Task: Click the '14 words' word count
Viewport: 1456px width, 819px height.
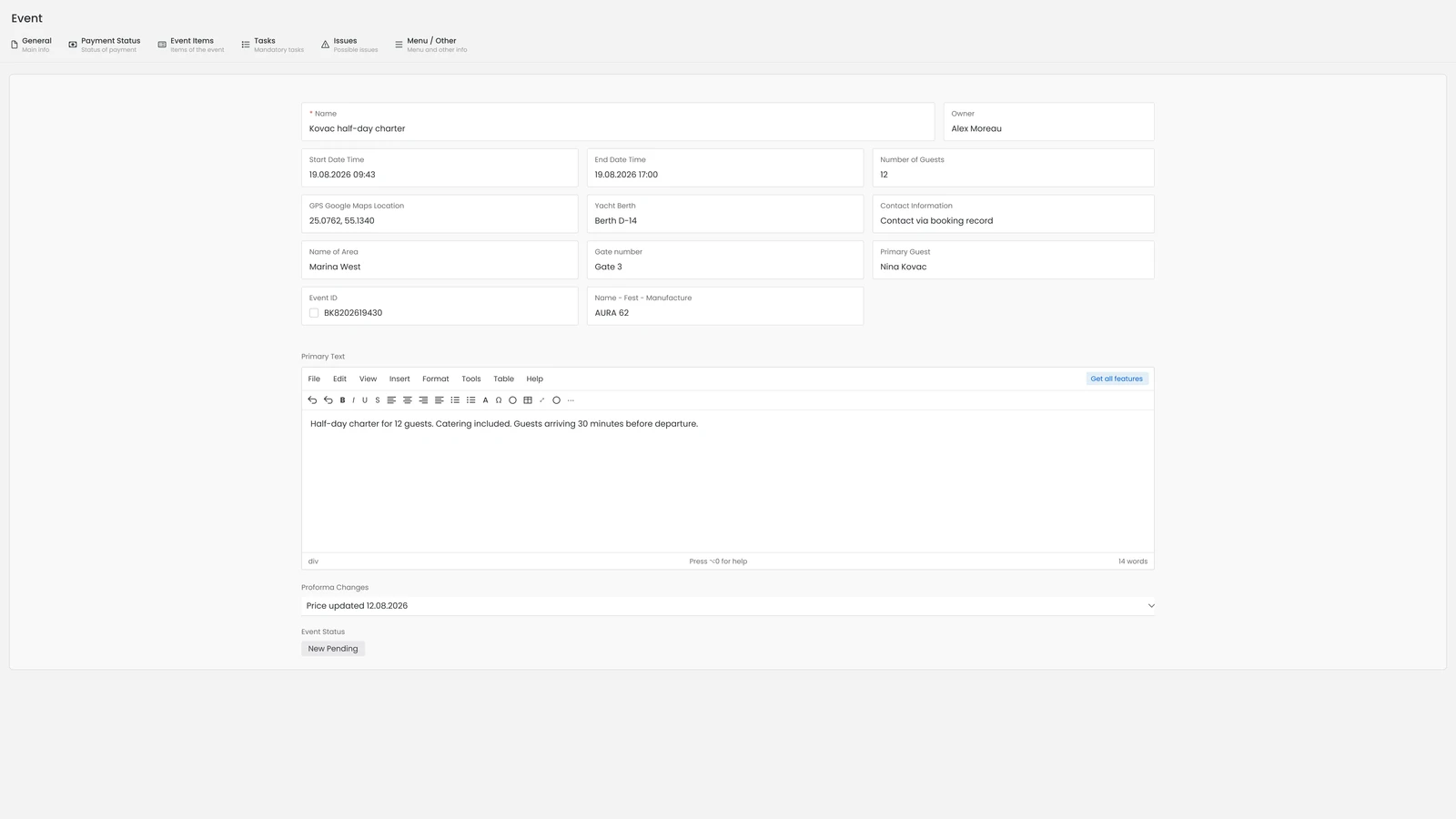Action: tap(1133, 561)
